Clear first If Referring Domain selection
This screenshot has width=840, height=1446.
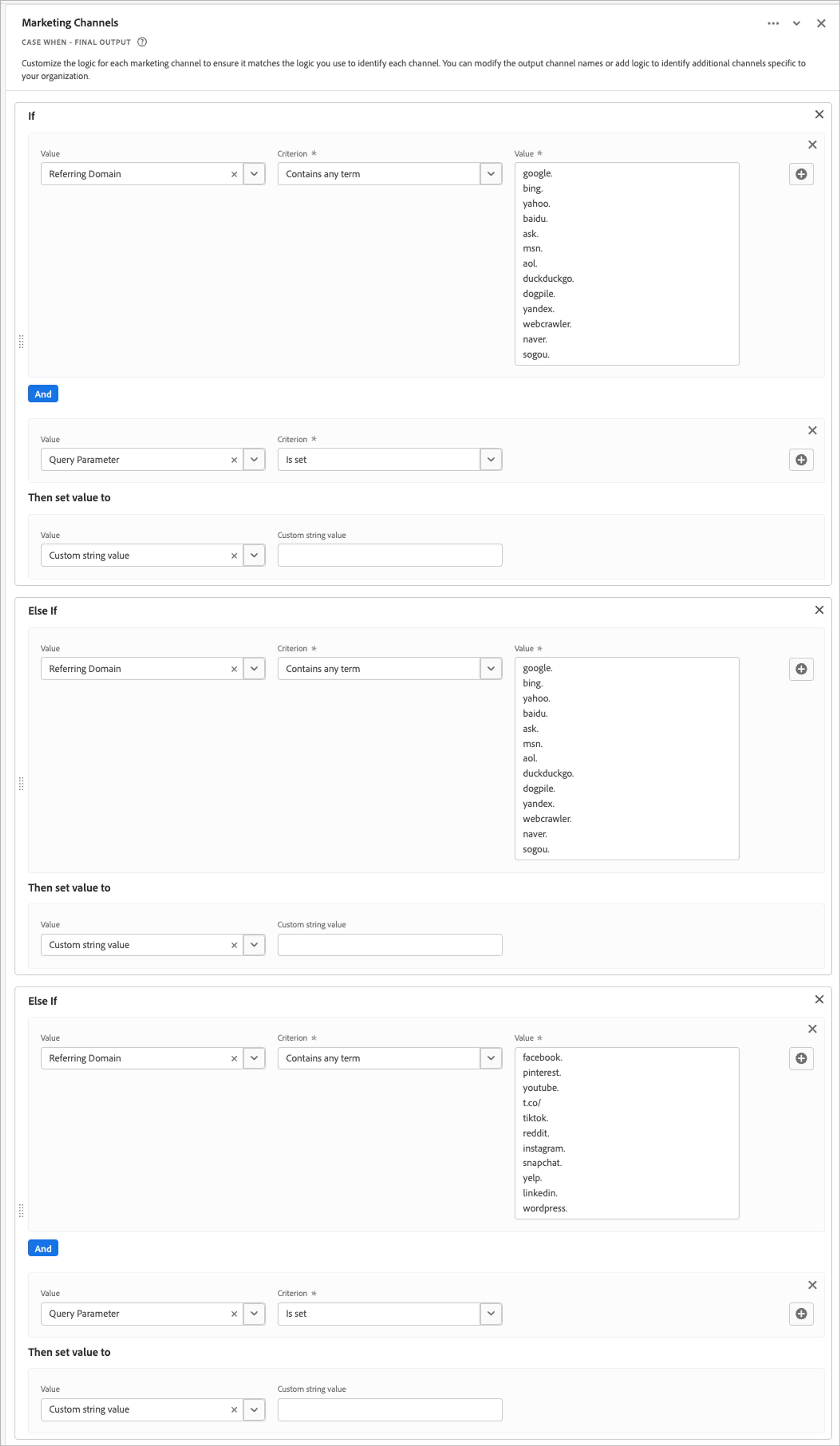click(234, 174)
